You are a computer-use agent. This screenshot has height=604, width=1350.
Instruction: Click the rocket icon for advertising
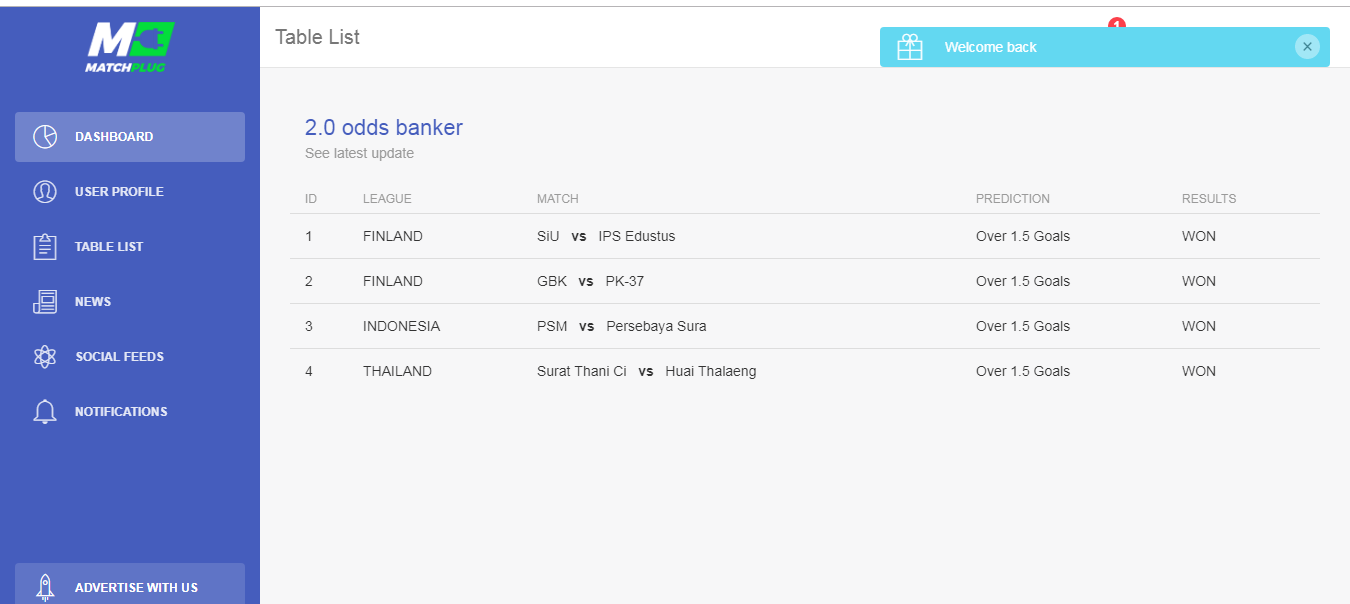45,587
